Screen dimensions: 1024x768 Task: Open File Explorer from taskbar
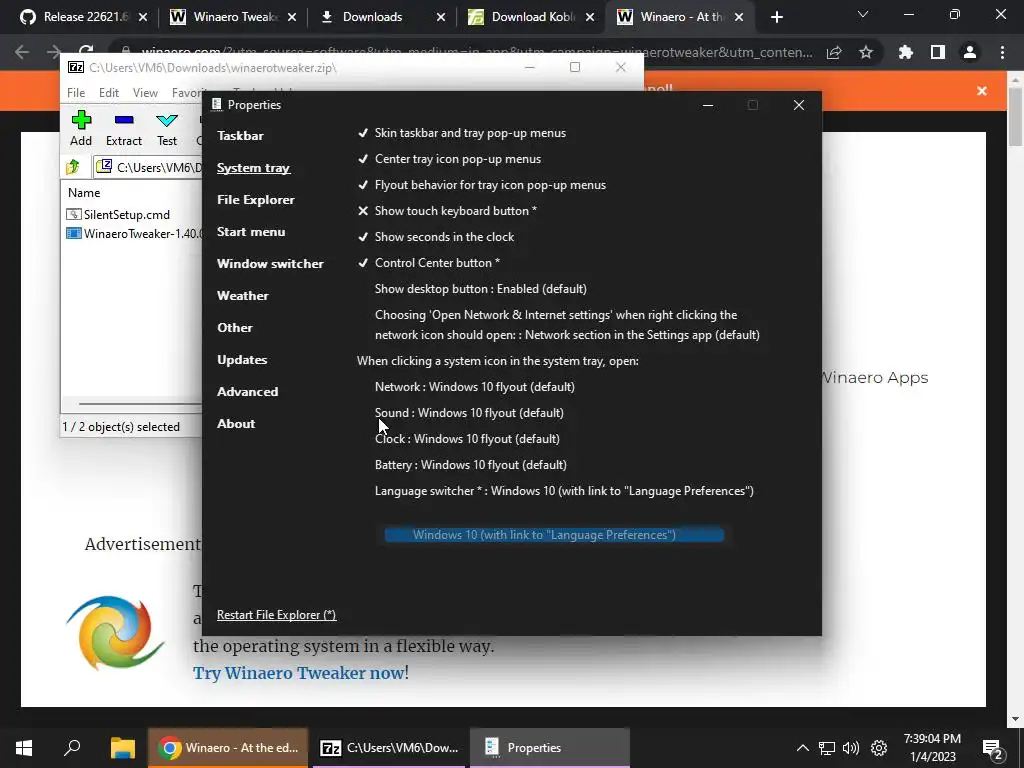point(122,748)
